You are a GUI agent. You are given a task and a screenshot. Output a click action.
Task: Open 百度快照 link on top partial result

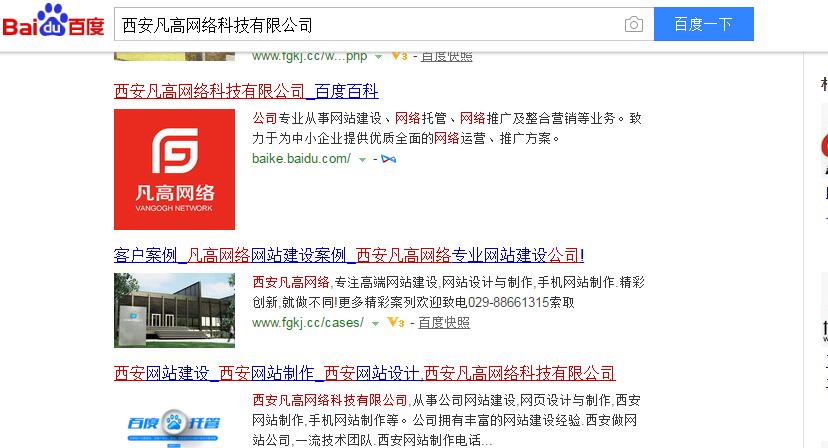point(447,56)
